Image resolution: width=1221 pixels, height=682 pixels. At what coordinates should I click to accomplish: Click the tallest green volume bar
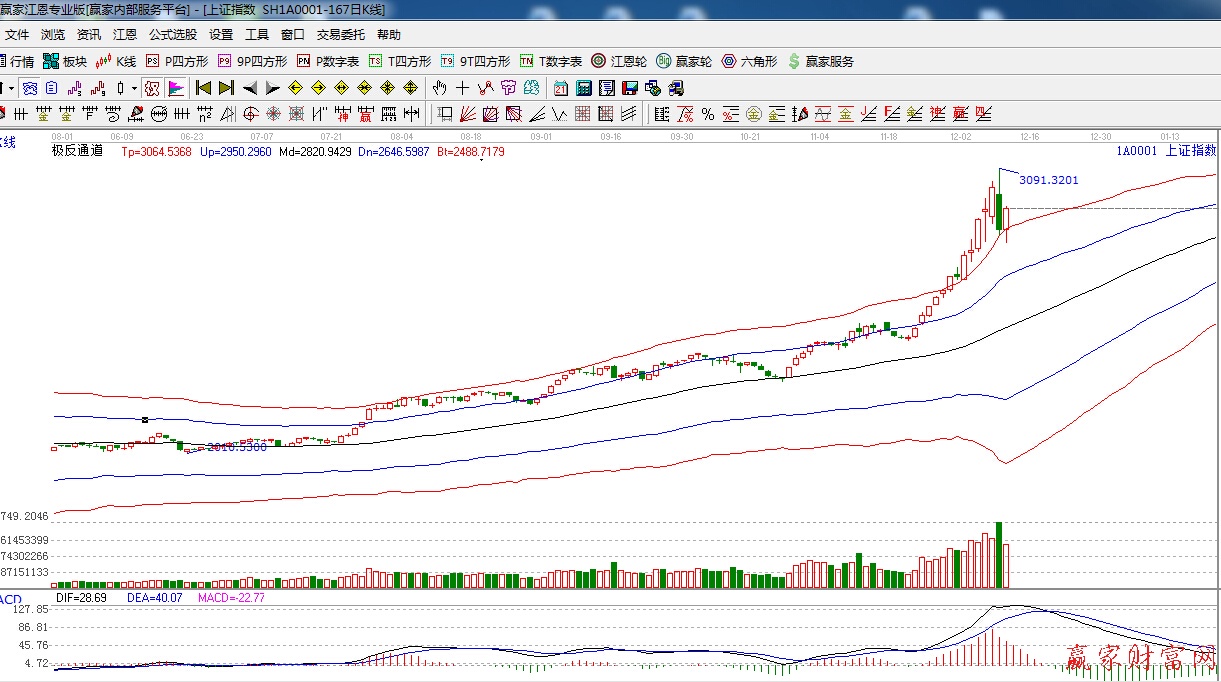[998, 555]
